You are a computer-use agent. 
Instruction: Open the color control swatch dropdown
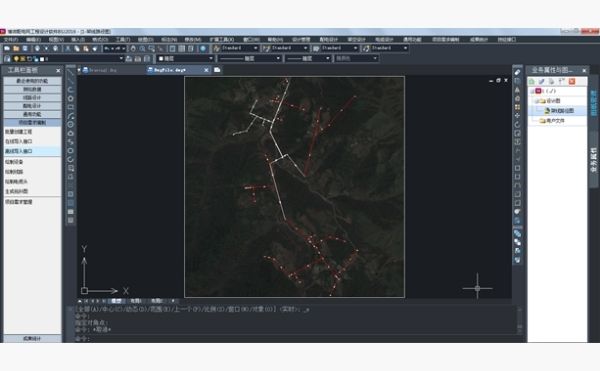[185, 59]
